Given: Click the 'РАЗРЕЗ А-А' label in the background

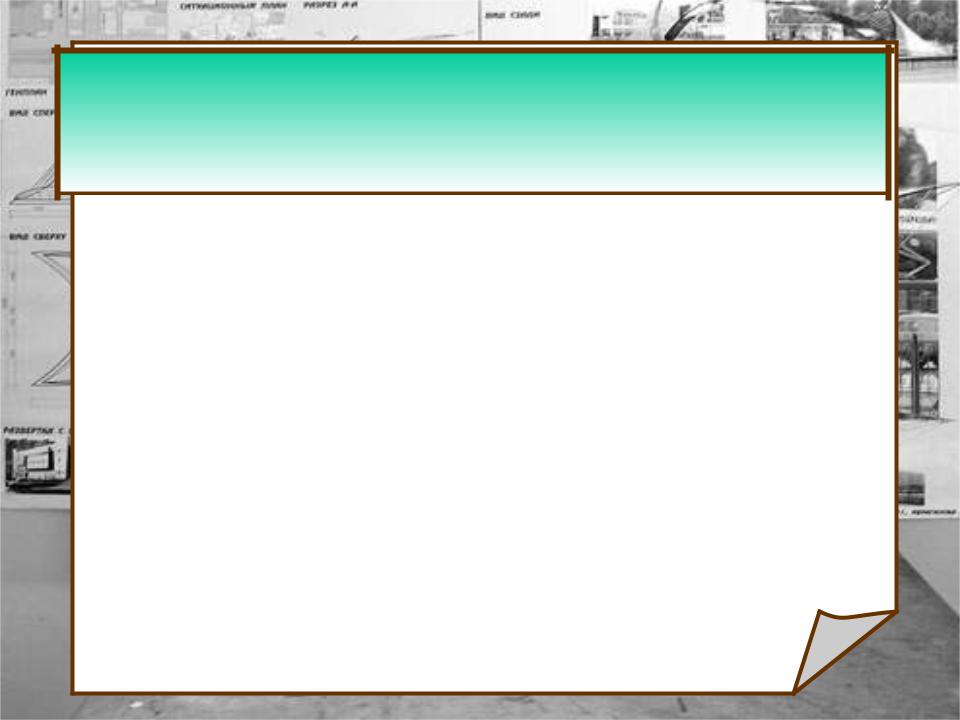Looking at the screenshot, I should coord(331,5).
